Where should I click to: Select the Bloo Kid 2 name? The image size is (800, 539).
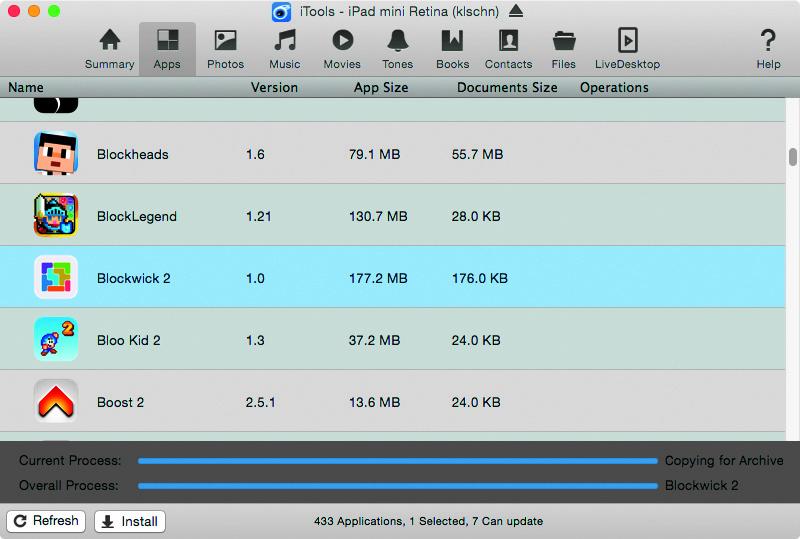click(x=129, y=340)
